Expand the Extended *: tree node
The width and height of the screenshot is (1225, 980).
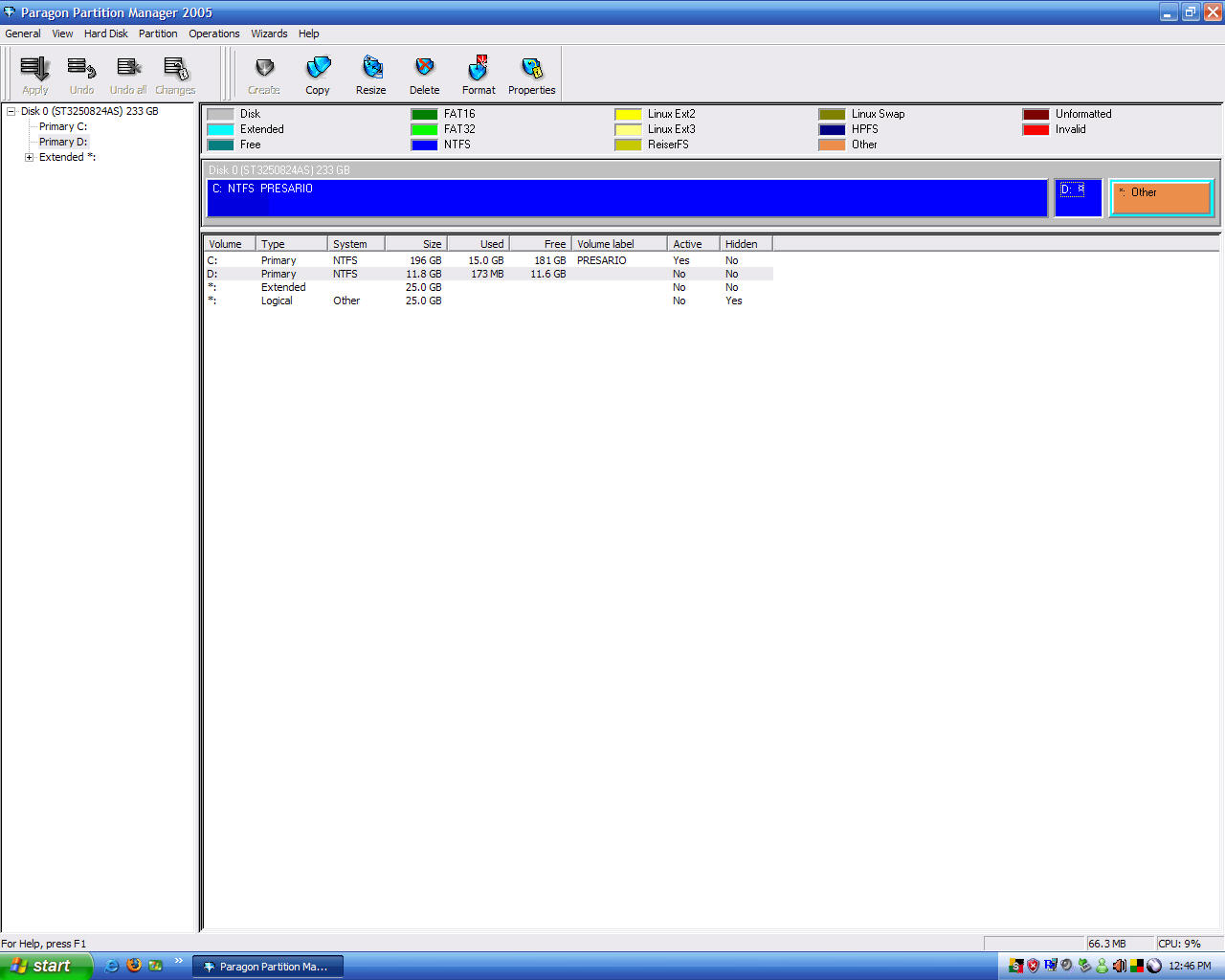tap(30, 157)
